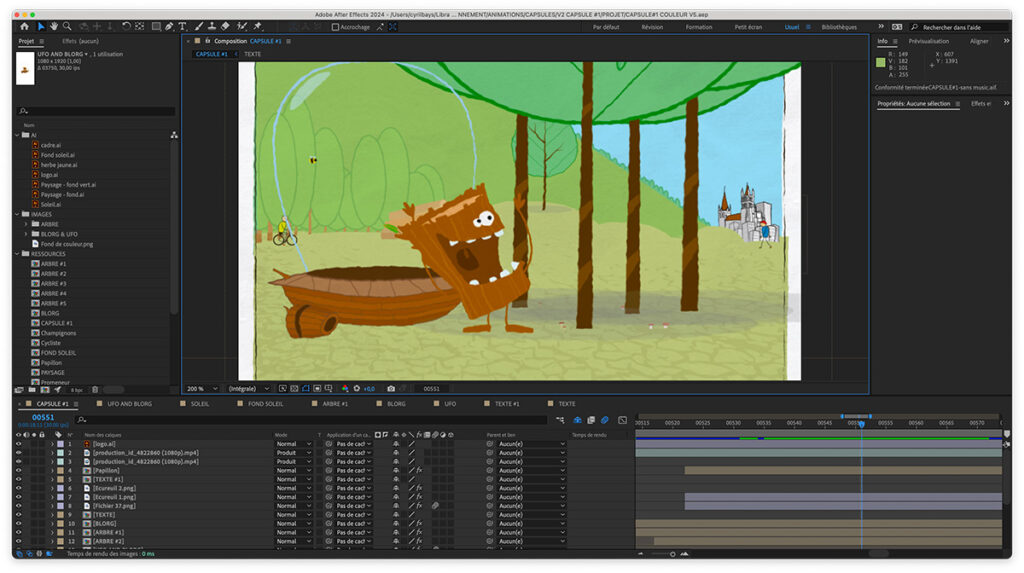
Task: Hide the [logo.ai] layer using eye icon
Action: pos(18,443)
